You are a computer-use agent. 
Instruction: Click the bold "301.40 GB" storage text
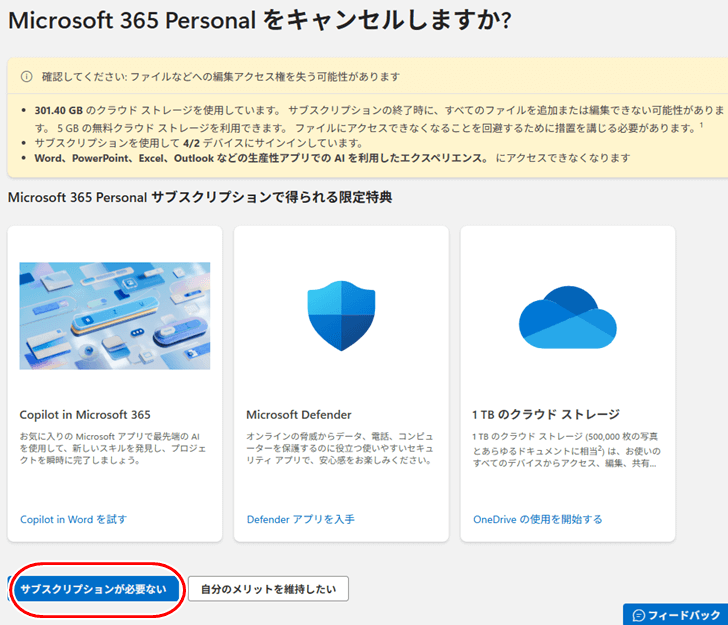tap(58, 108)
